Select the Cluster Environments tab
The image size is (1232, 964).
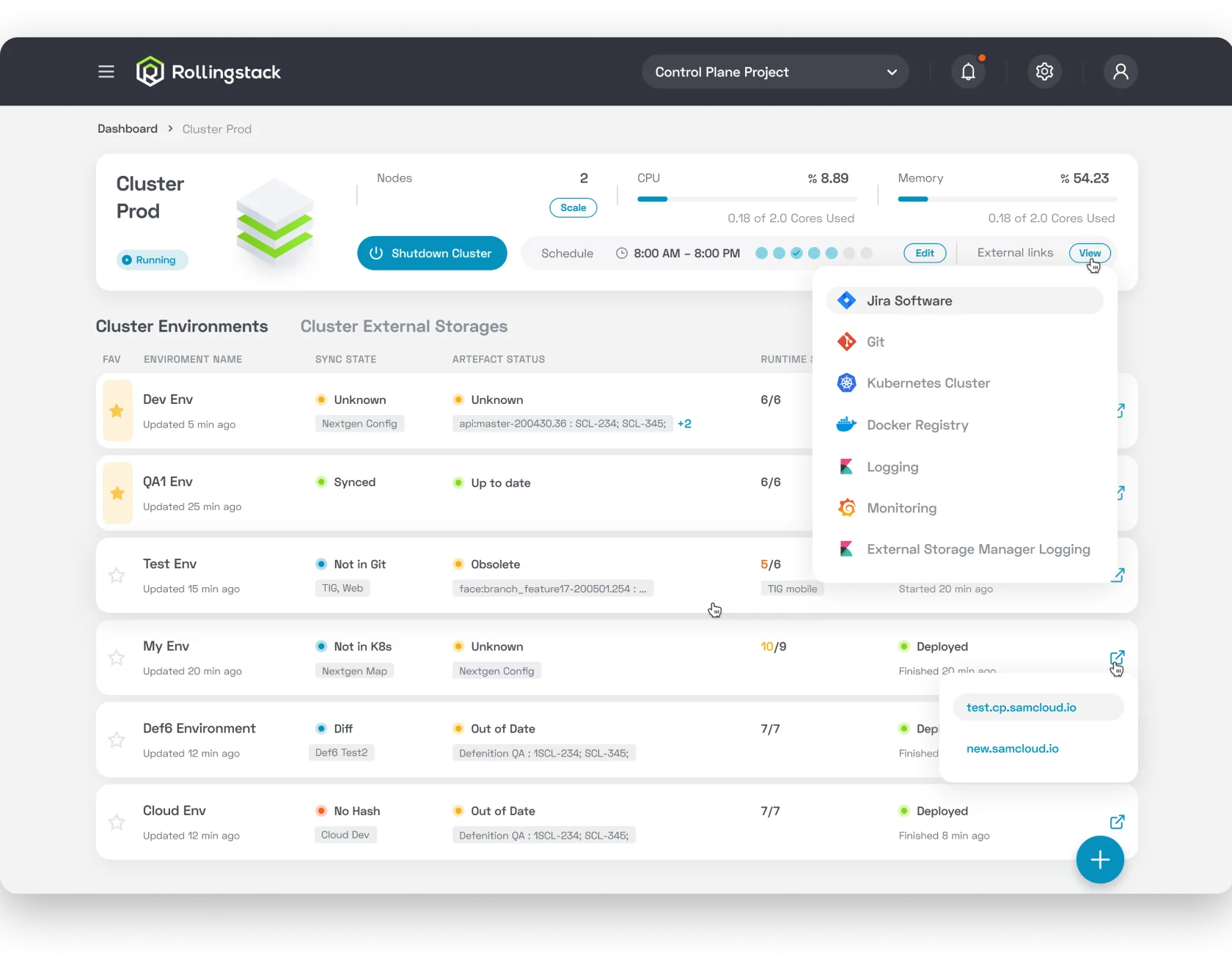coord(182,326)
